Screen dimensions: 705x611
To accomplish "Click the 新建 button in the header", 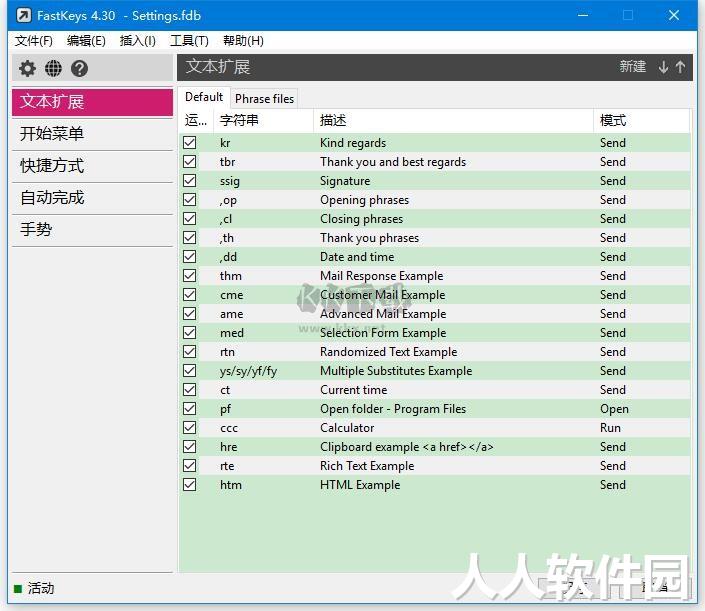I will 632,67.
